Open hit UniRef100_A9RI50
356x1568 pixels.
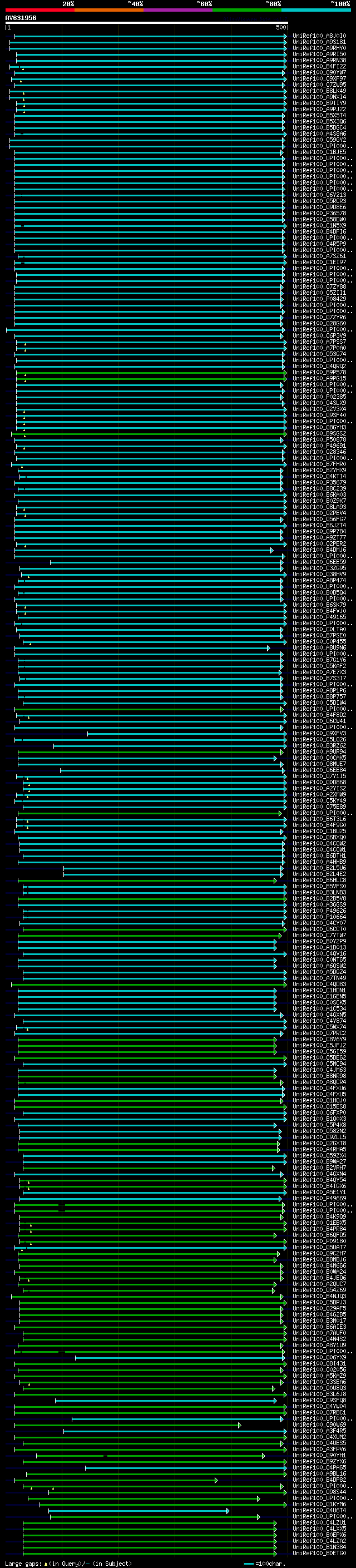[x=319, y=54]
